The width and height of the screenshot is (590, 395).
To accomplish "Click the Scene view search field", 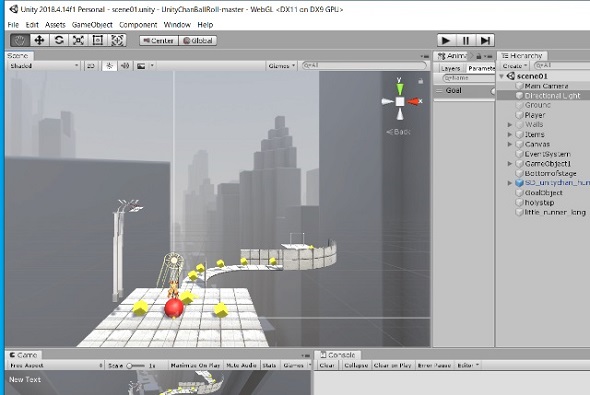I will pos(364,65).
